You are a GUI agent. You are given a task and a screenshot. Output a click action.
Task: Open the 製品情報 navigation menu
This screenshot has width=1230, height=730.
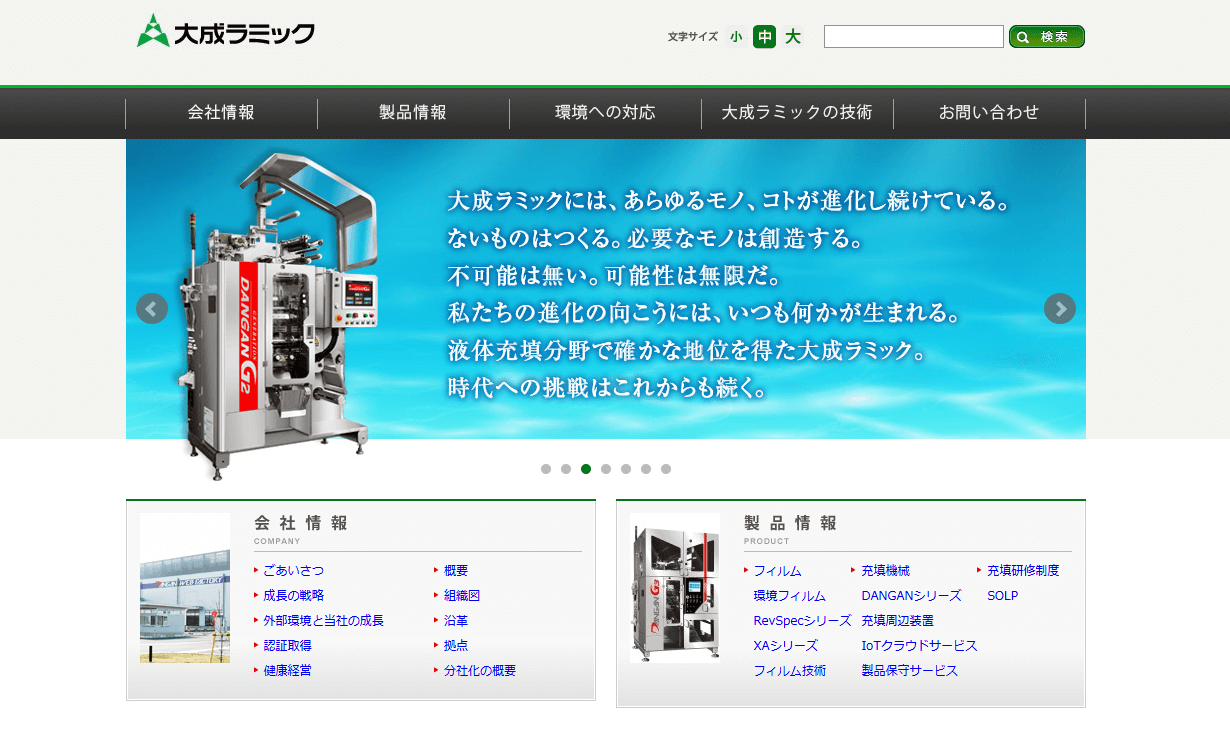tap(413, 113)
